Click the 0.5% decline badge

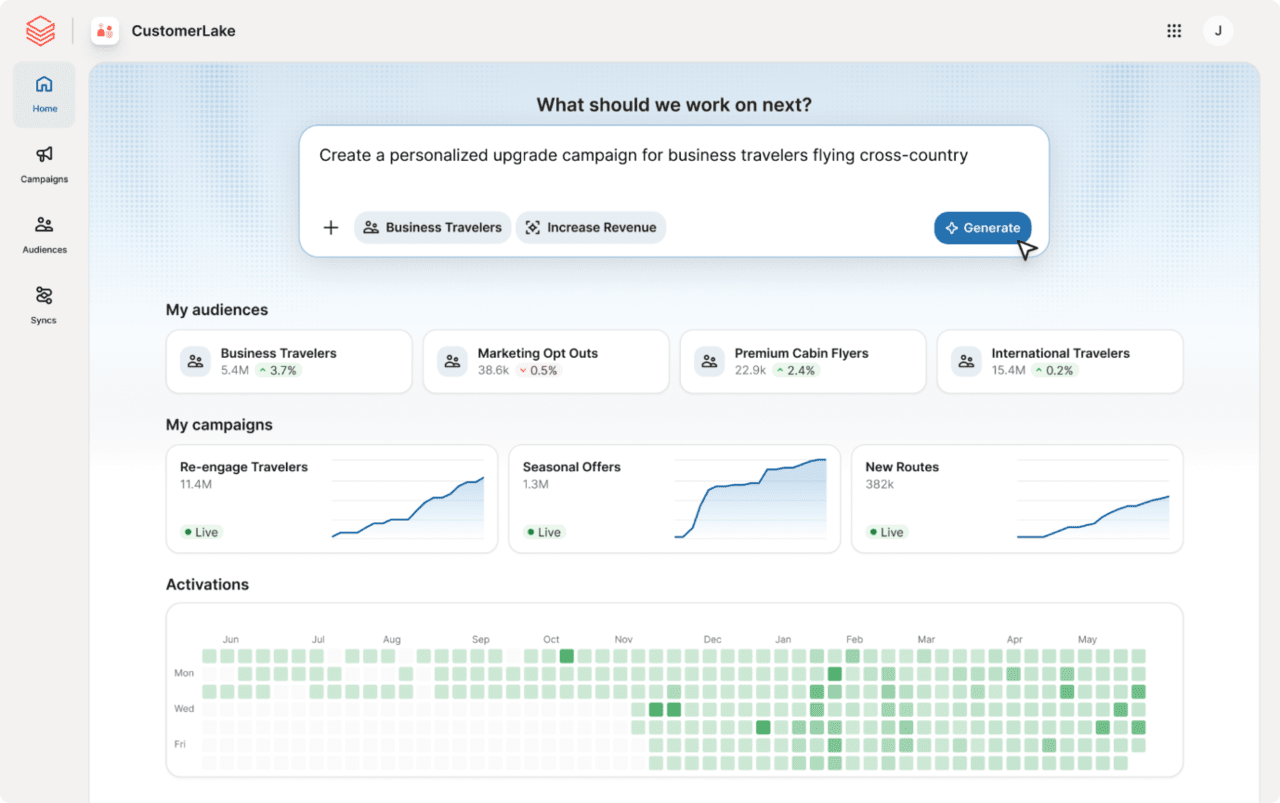click(x=538, y=370)
